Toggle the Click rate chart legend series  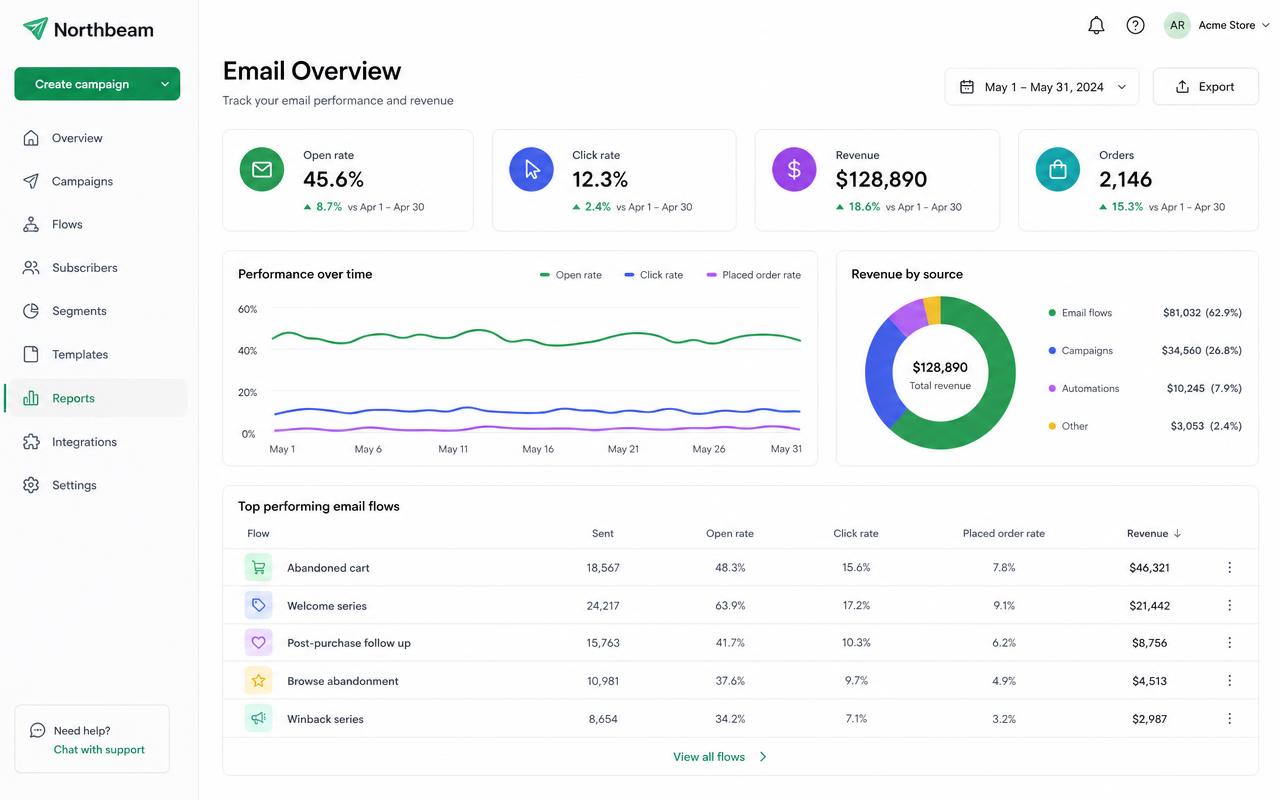pos(653,275)
